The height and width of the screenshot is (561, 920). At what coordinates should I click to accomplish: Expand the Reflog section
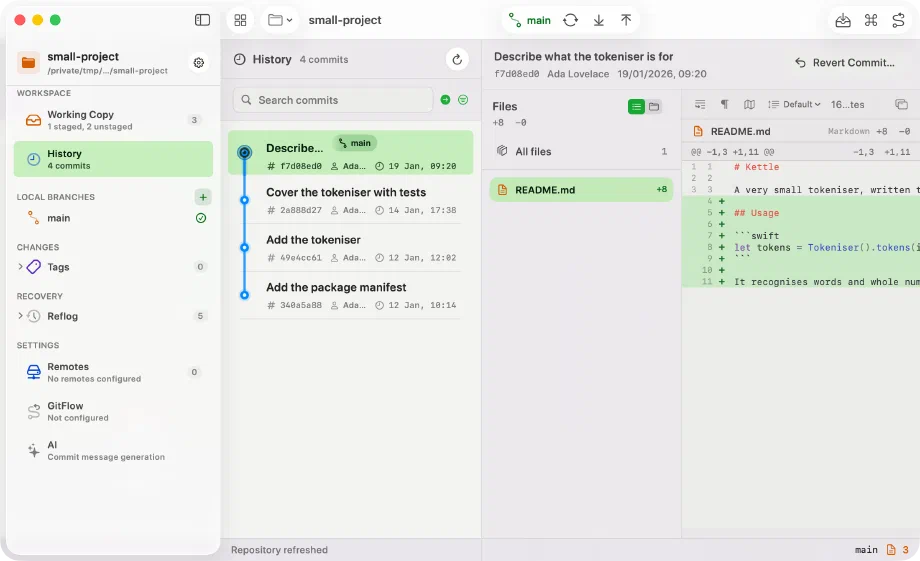pos(21,316)
